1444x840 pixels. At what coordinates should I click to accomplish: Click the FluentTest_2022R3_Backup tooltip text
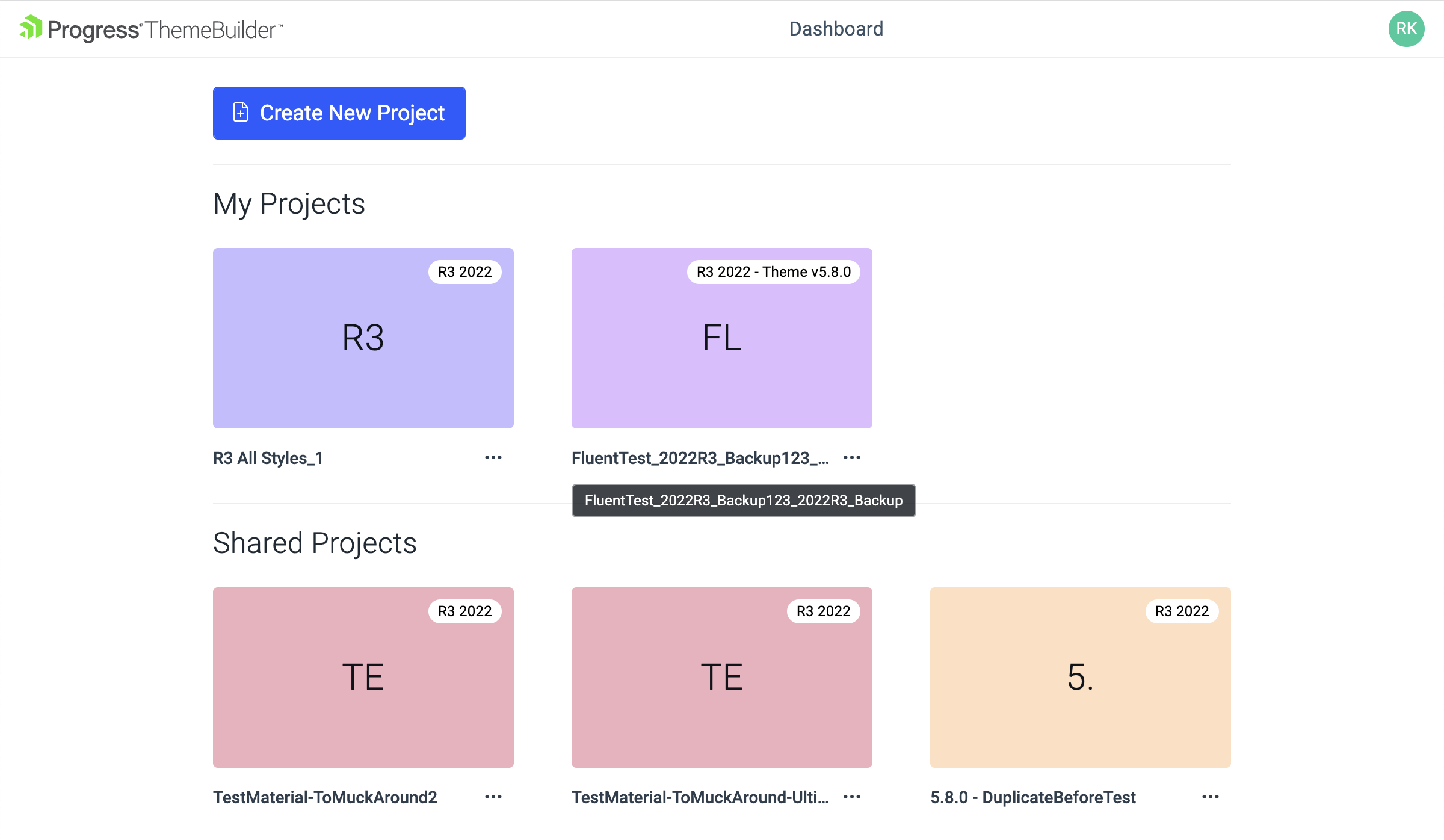pyautogui.click(x=743, y=501)
